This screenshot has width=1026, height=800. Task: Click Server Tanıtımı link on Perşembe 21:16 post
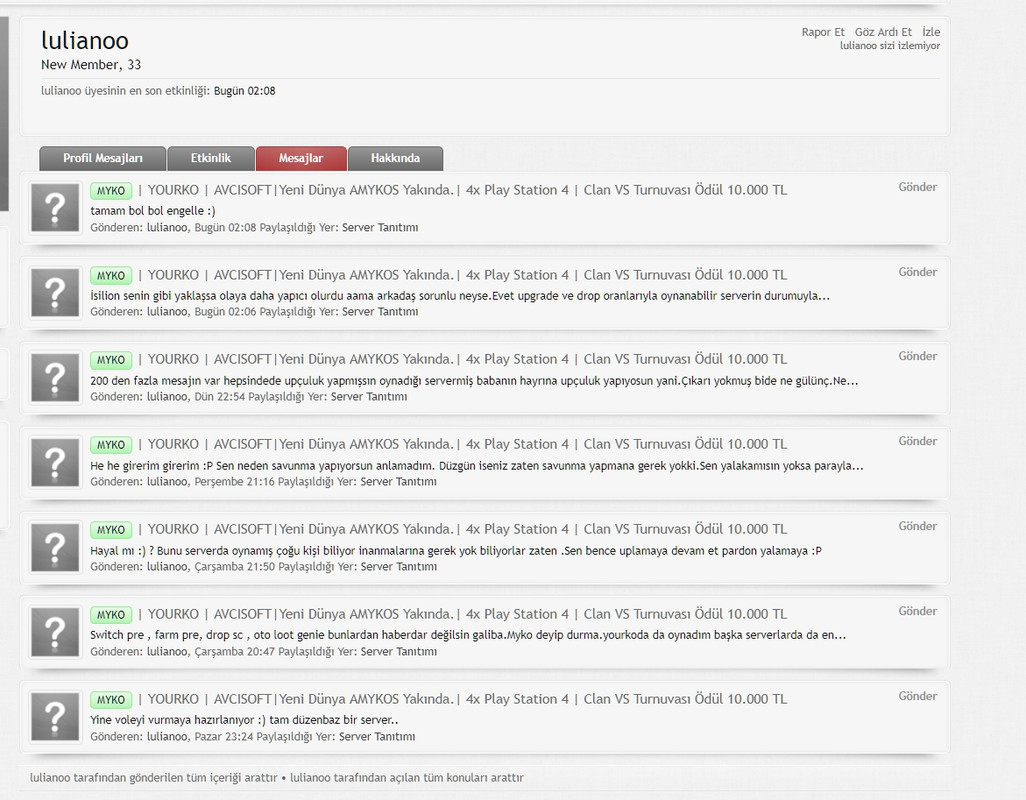(398, 482)
